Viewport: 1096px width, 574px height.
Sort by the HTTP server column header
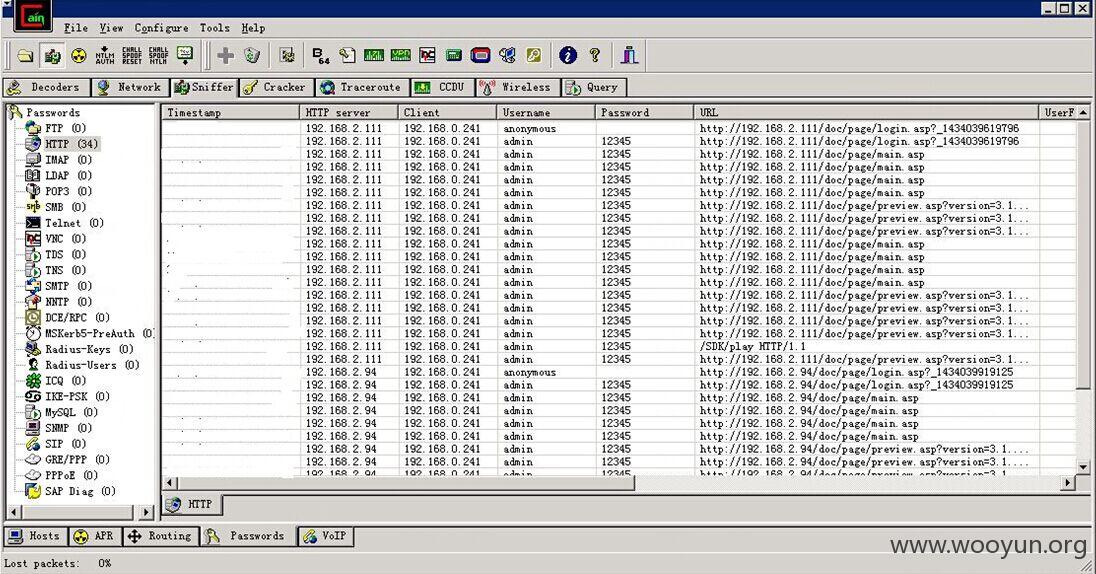349,113
